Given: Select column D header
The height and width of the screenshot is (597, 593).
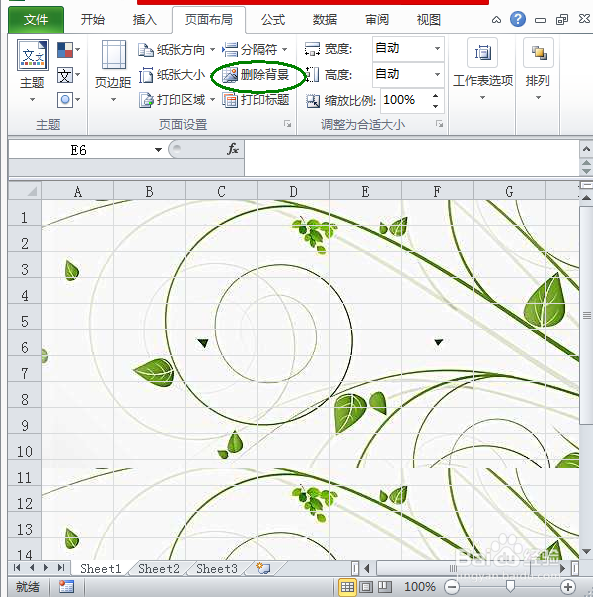Looking at the screenshot, I should coord(293,191).
